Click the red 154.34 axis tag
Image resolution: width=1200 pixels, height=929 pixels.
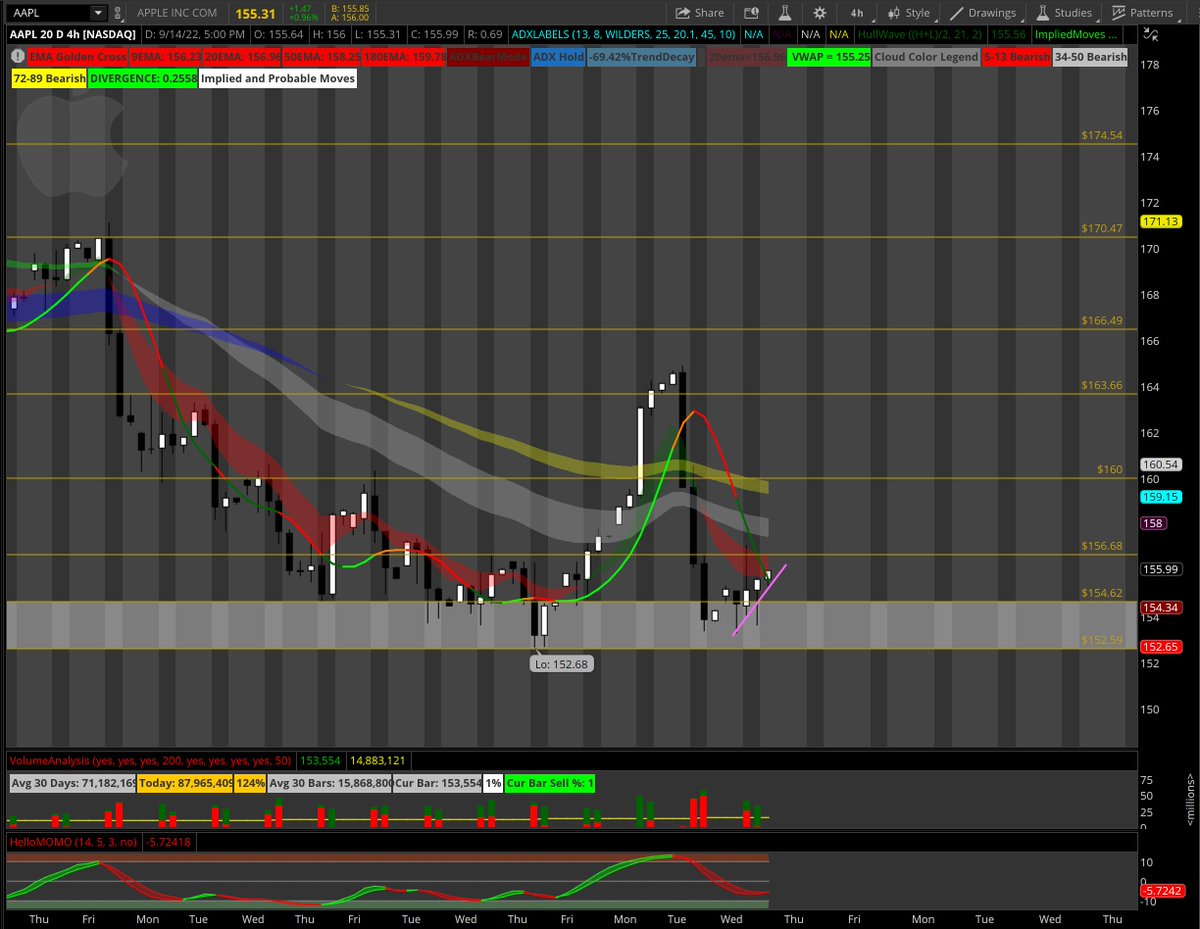1160,607
